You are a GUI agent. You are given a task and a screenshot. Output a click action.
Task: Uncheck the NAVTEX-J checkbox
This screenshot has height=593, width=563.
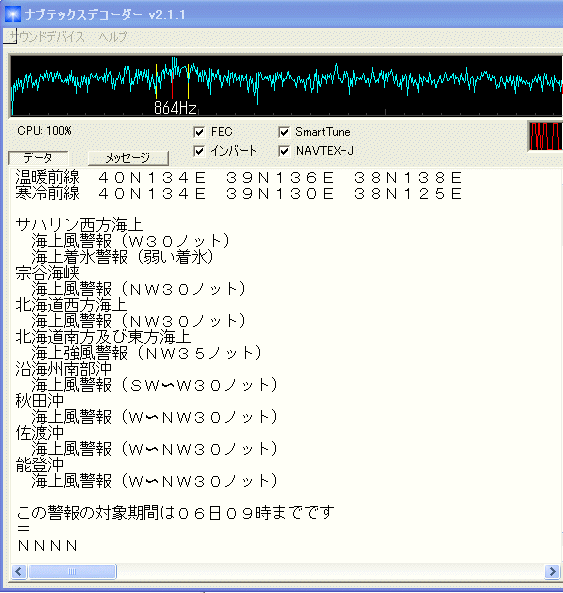(284, 151)
